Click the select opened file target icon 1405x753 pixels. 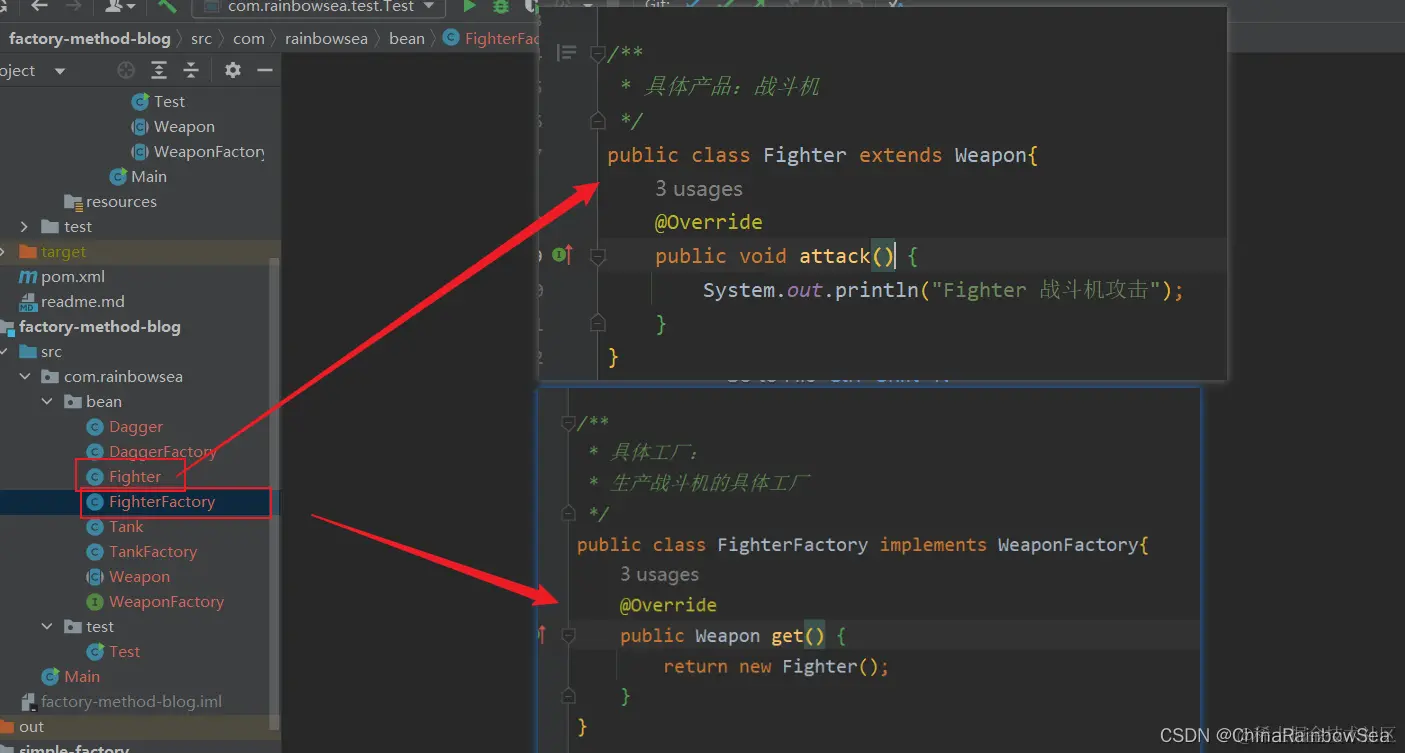(x=126, y=70)
